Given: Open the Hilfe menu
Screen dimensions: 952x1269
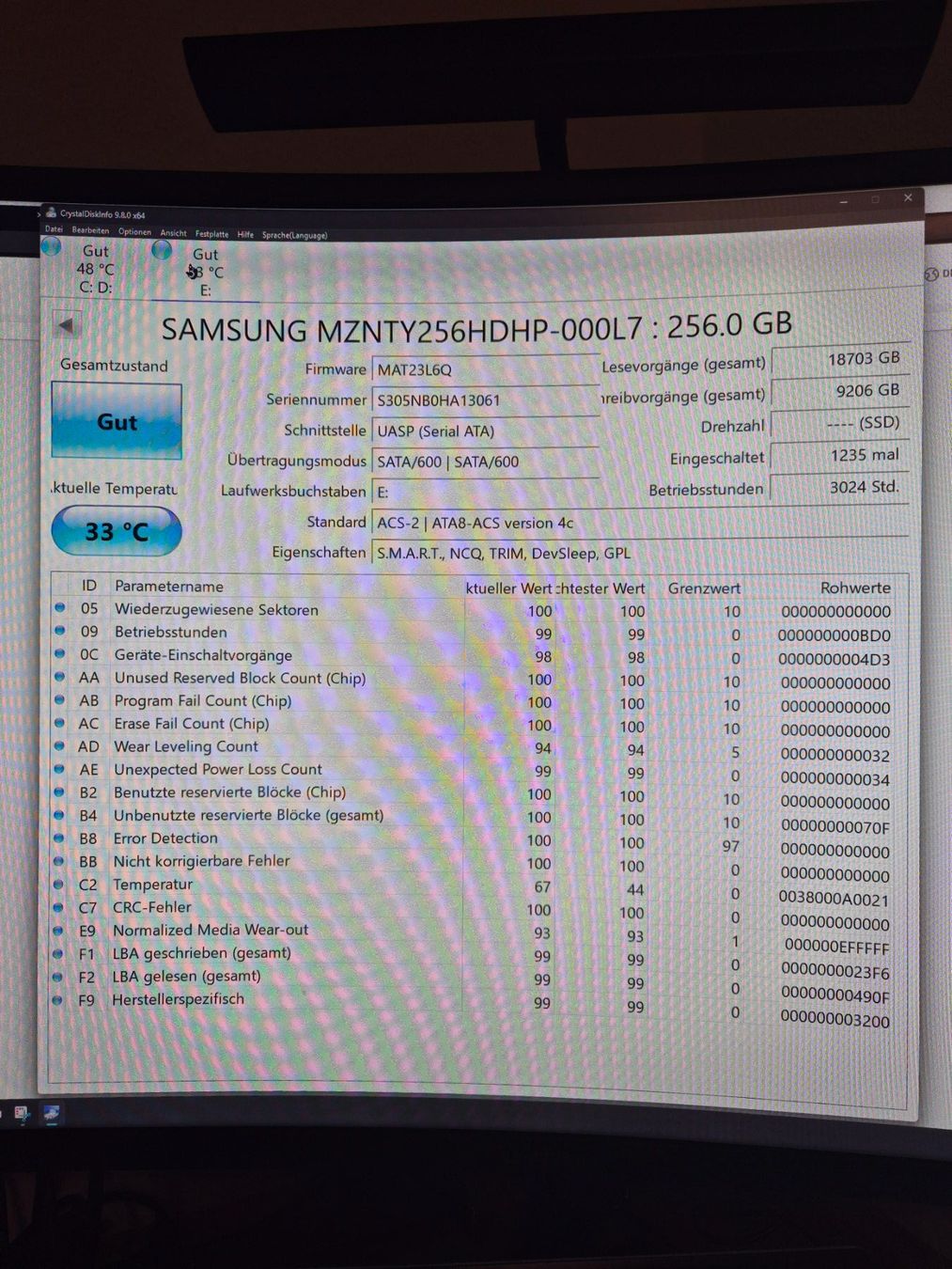Looking at the screenshot, I should 245,234.
